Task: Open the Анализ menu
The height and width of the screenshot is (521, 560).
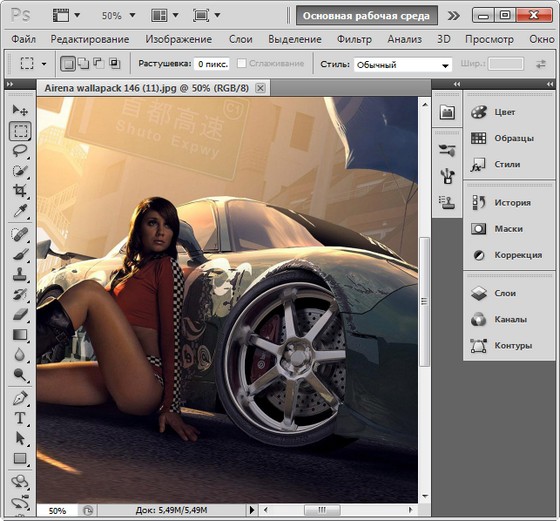Action: (405, 39)
